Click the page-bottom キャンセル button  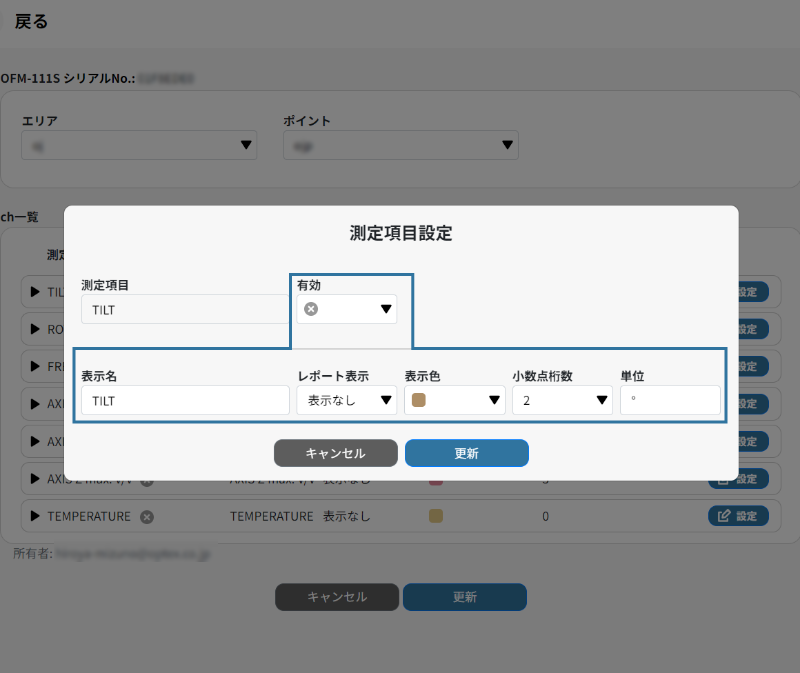pyautogui.click(x=337, y=597)
